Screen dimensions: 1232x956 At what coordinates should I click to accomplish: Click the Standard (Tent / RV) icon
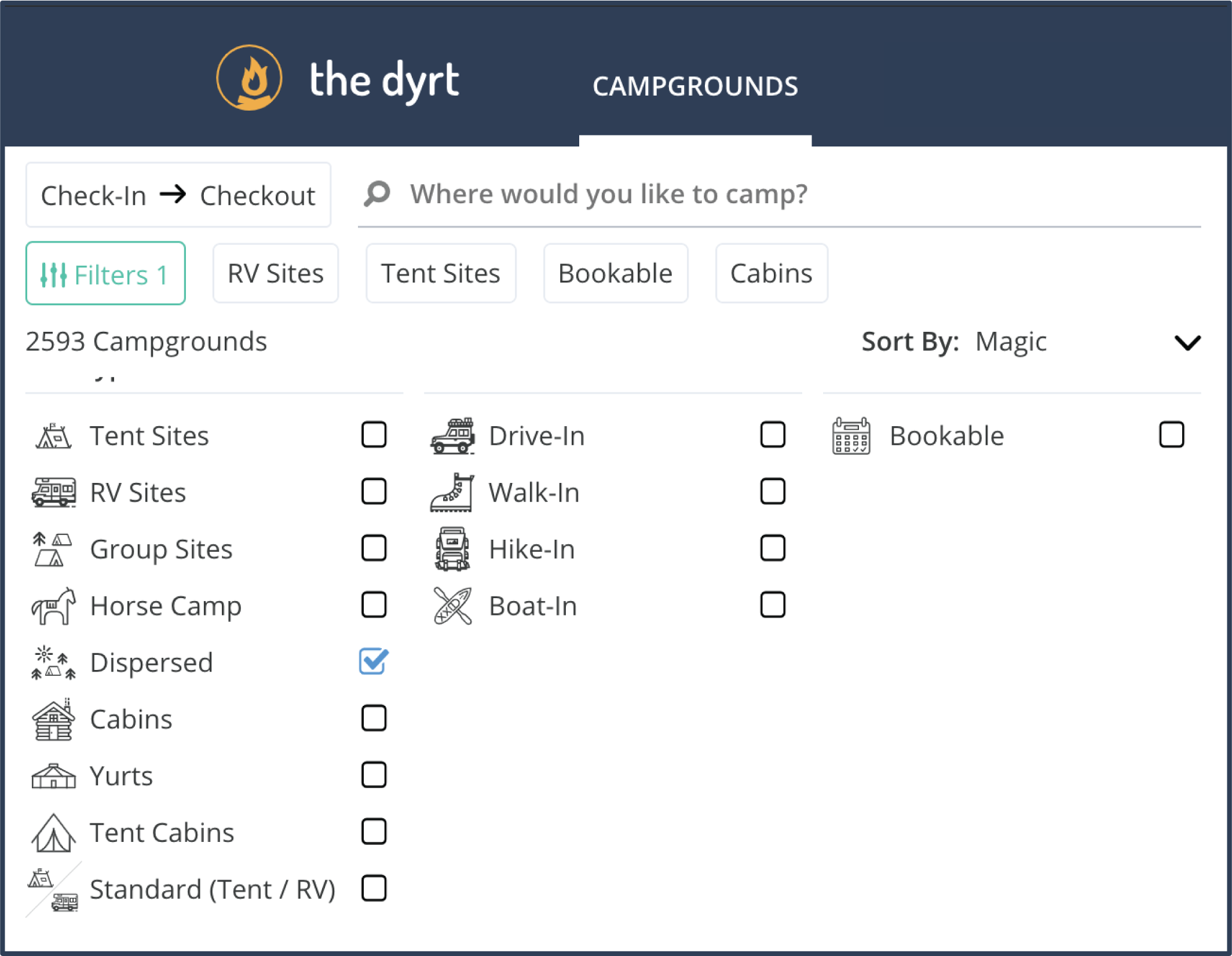pyautogui.click(x=53, y=889)
